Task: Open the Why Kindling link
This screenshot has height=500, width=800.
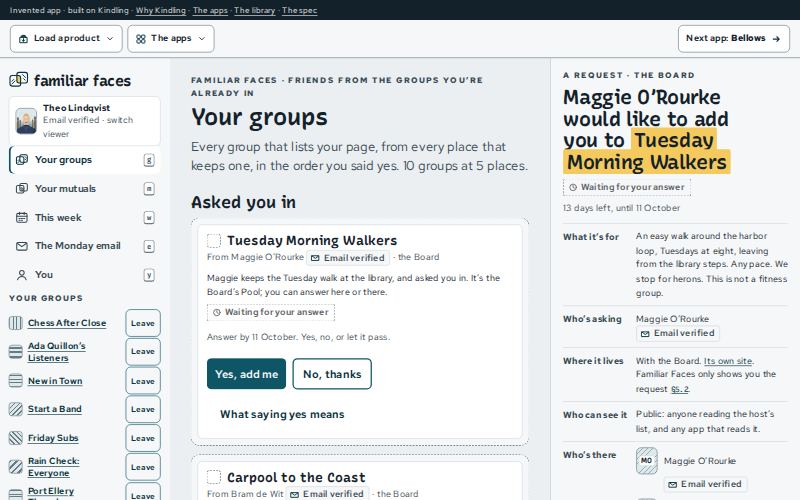Action: 161,10
